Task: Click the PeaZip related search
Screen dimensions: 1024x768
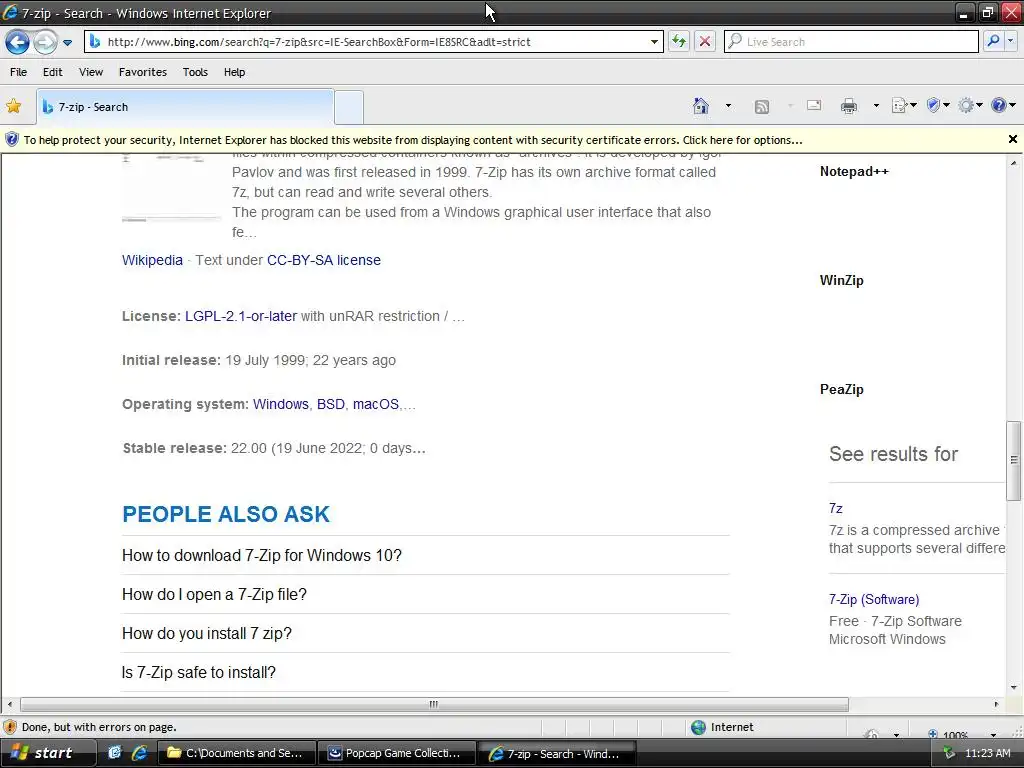Action: coord(841,389)
